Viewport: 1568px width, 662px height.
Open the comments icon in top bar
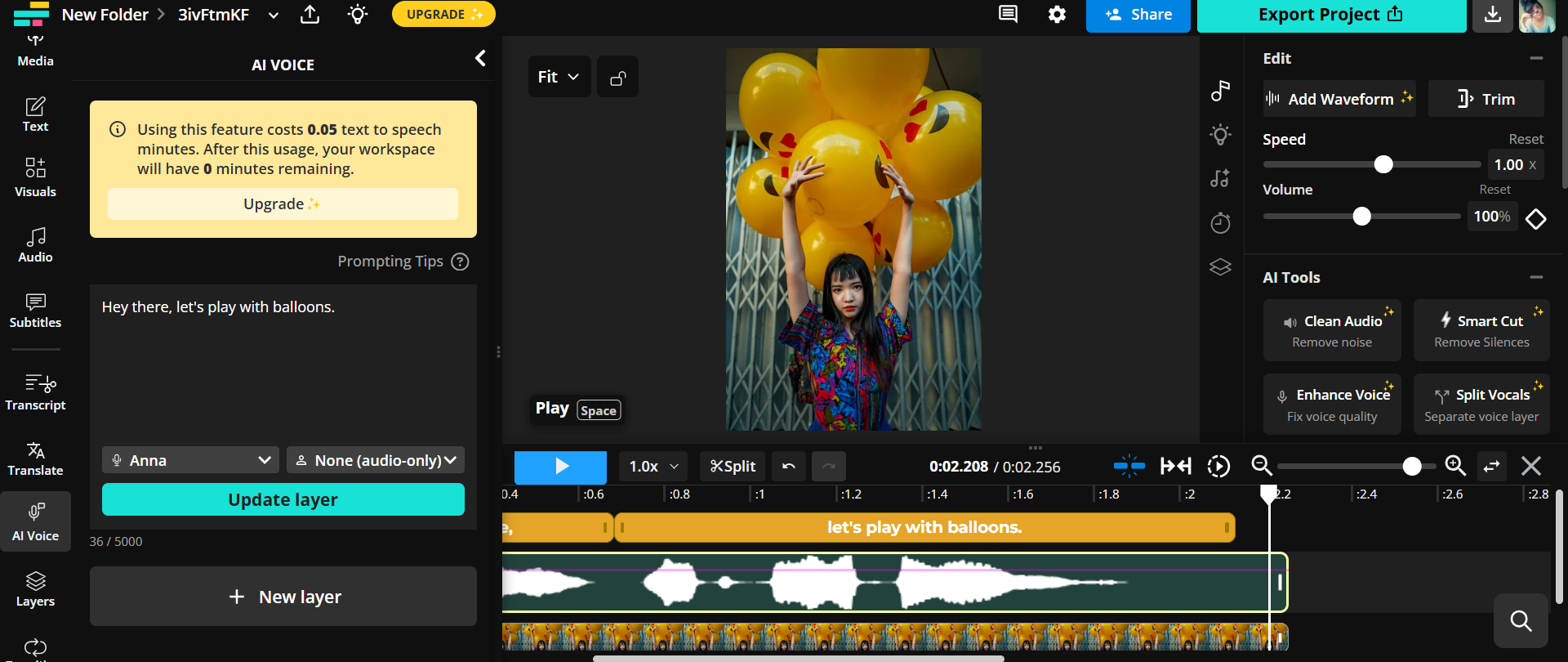[x=1009, y=15]
